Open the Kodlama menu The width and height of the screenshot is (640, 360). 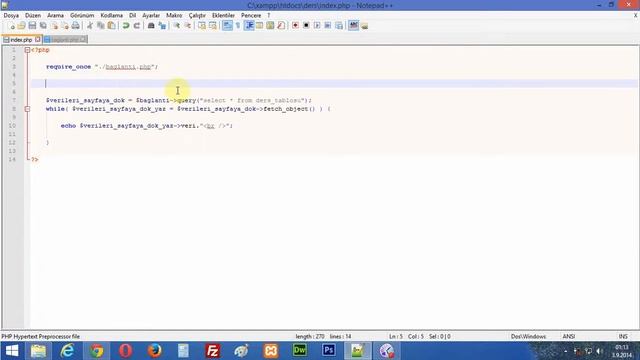click(111, 16)
